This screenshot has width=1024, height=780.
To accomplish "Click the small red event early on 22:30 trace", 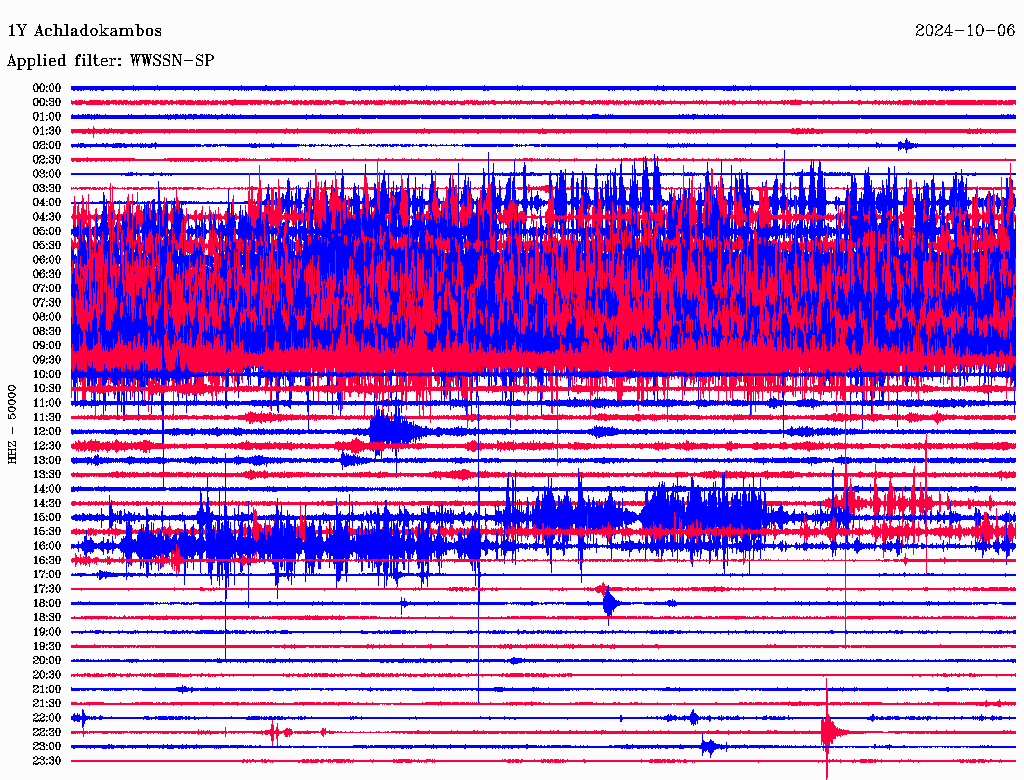I will (x=275, y=732).
